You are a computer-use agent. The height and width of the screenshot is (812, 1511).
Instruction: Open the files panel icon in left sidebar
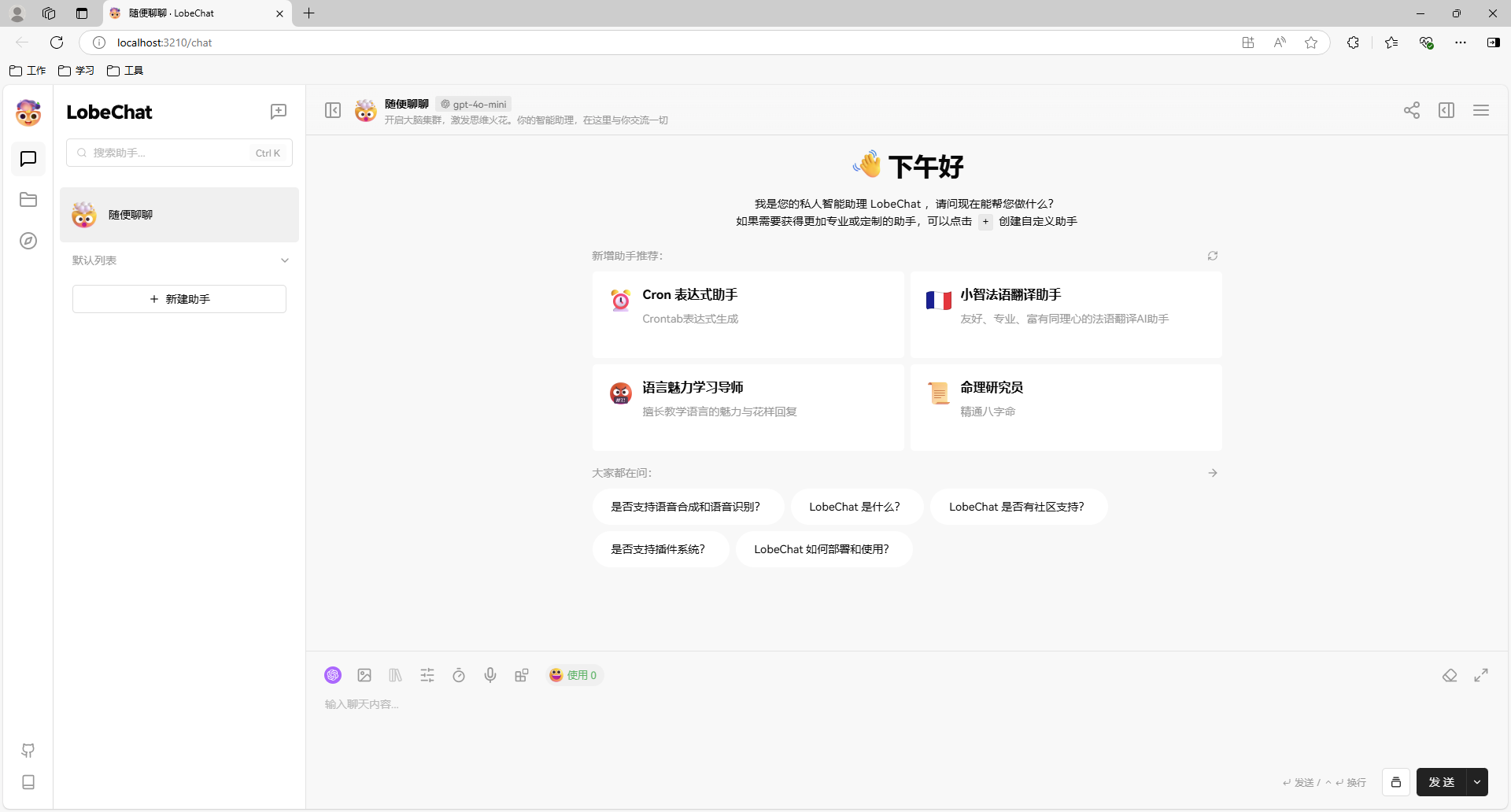pyautogui.click(x=28, y=200)
